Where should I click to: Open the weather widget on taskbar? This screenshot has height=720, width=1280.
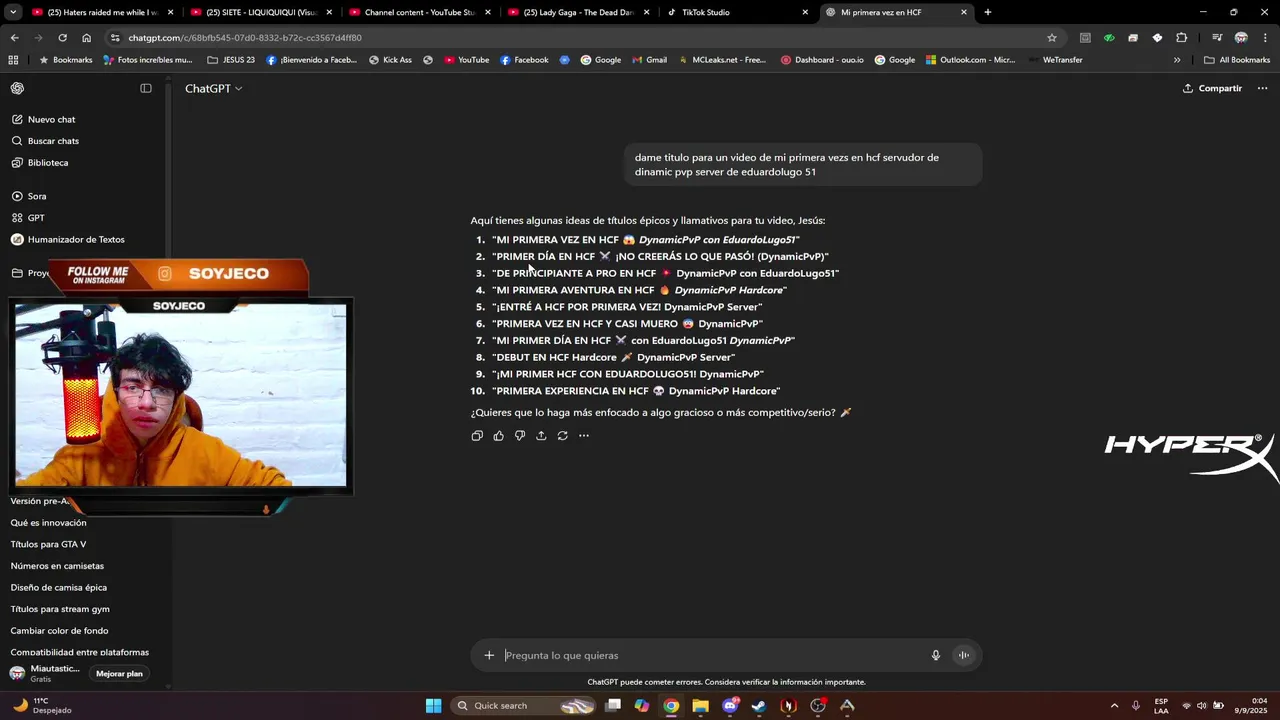click(42, 706)
